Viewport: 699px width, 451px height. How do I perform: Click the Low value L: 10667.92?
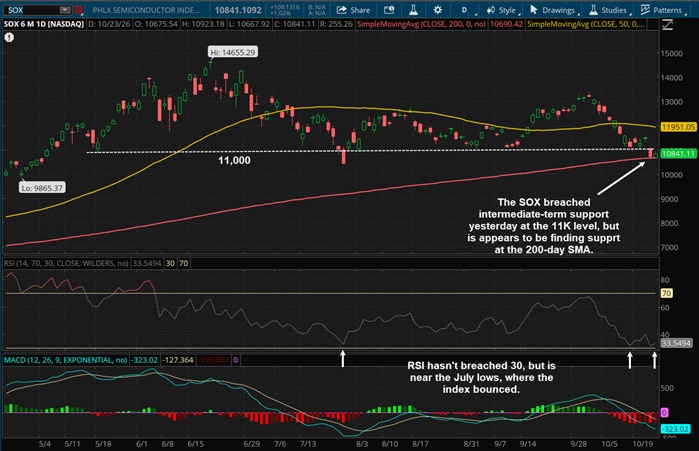250,24
